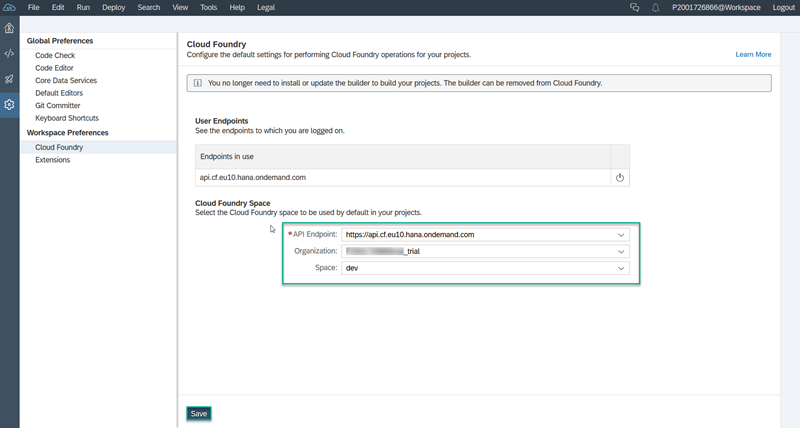Screen dimensions: 800x428
Task: Click the Organization field ending in _trial
Action: click(x=485, y=251)
